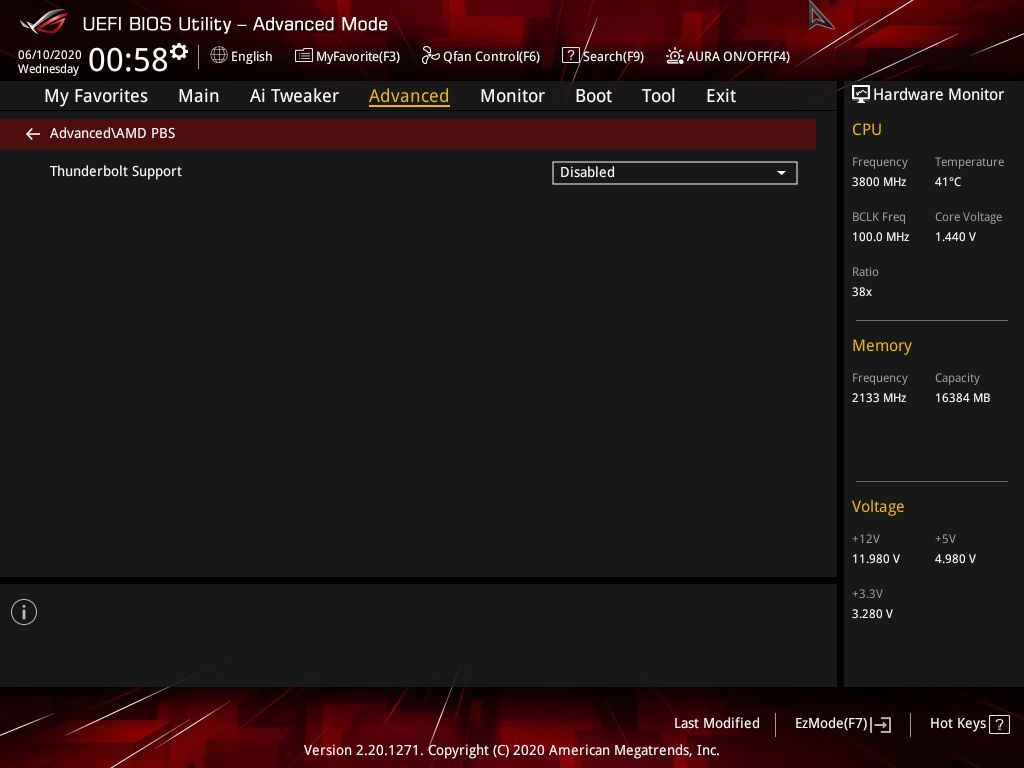This screenshot has height=768, width=1024.
Task: Click the Memory section heading
Action: click(x=882, y=345)
